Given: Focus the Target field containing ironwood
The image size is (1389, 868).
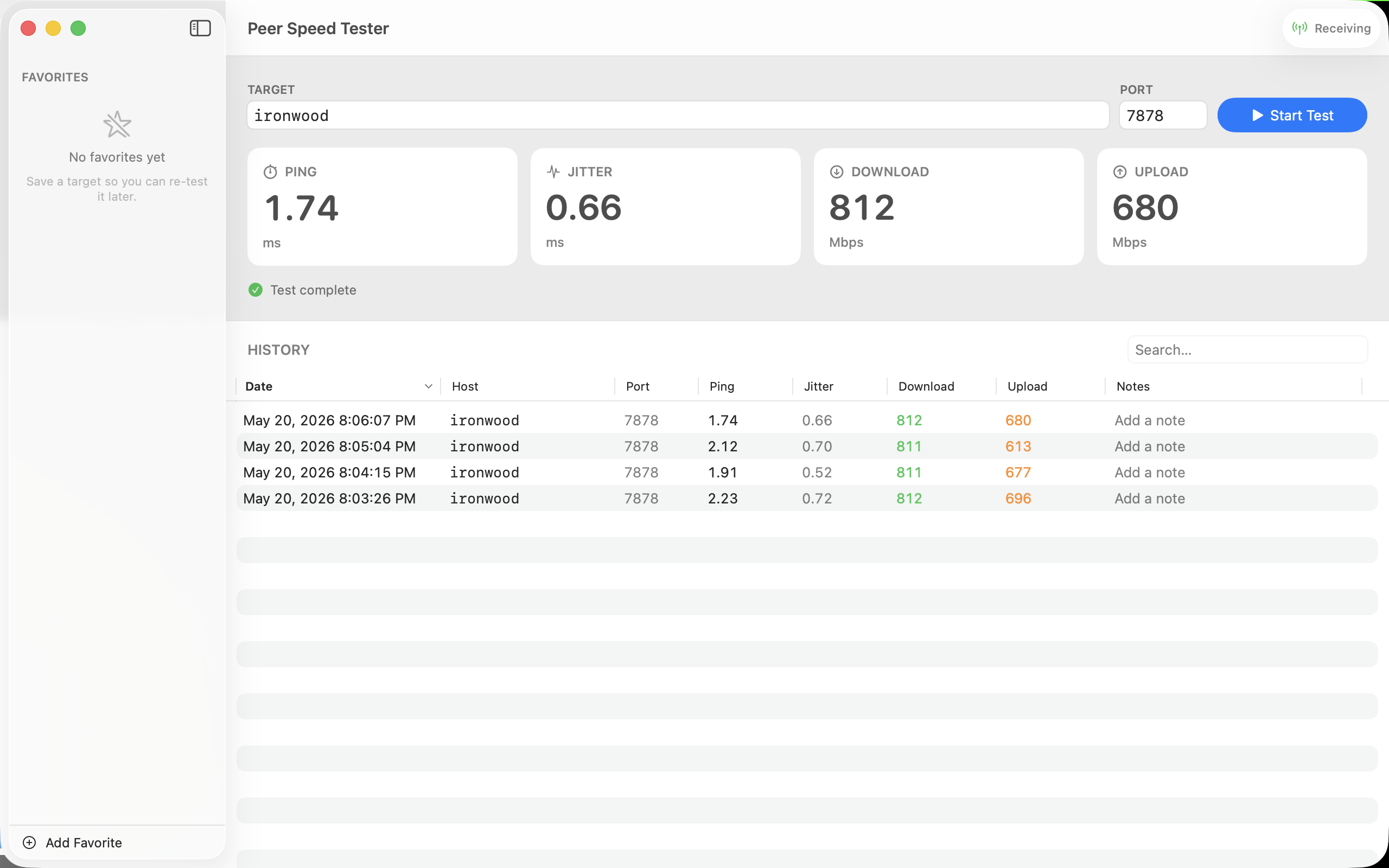Looking at the screenshot, I should coord(678,116).
